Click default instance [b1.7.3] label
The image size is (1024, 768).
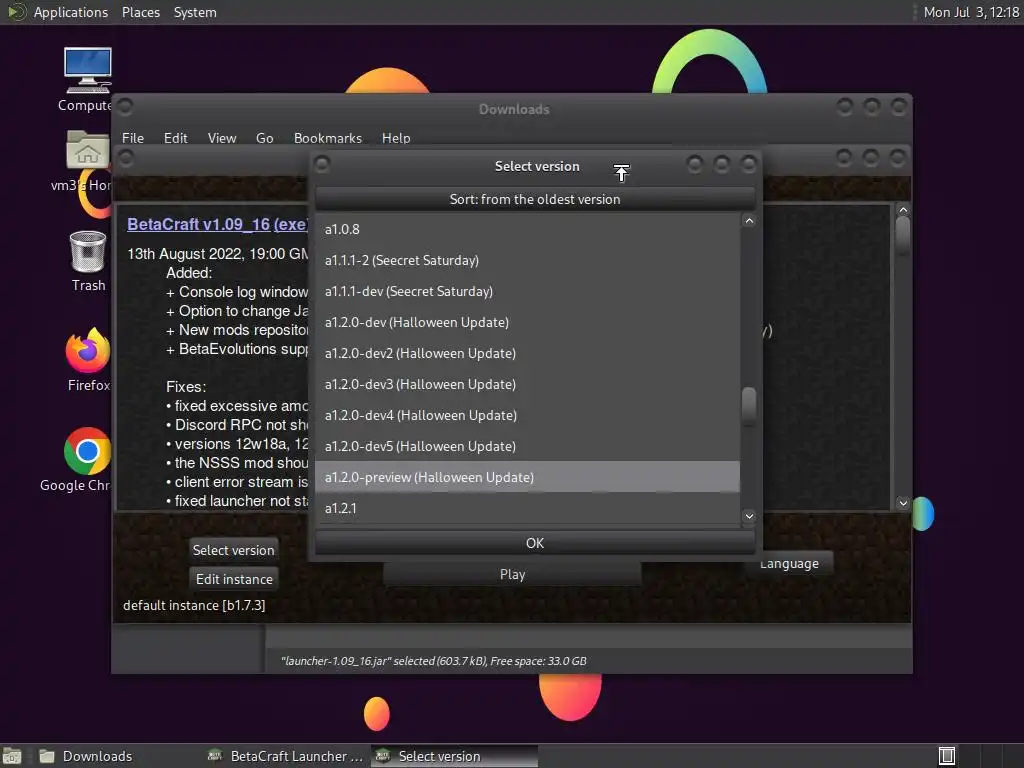point(194,605)
